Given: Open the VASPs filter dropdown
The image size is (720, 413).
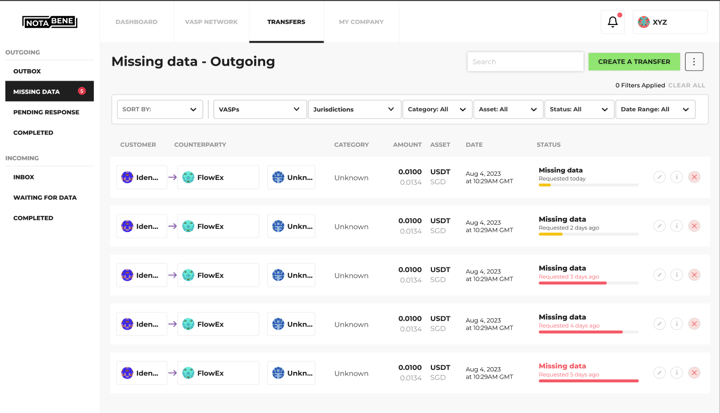Looking at the screenshot, I should 260,109.
